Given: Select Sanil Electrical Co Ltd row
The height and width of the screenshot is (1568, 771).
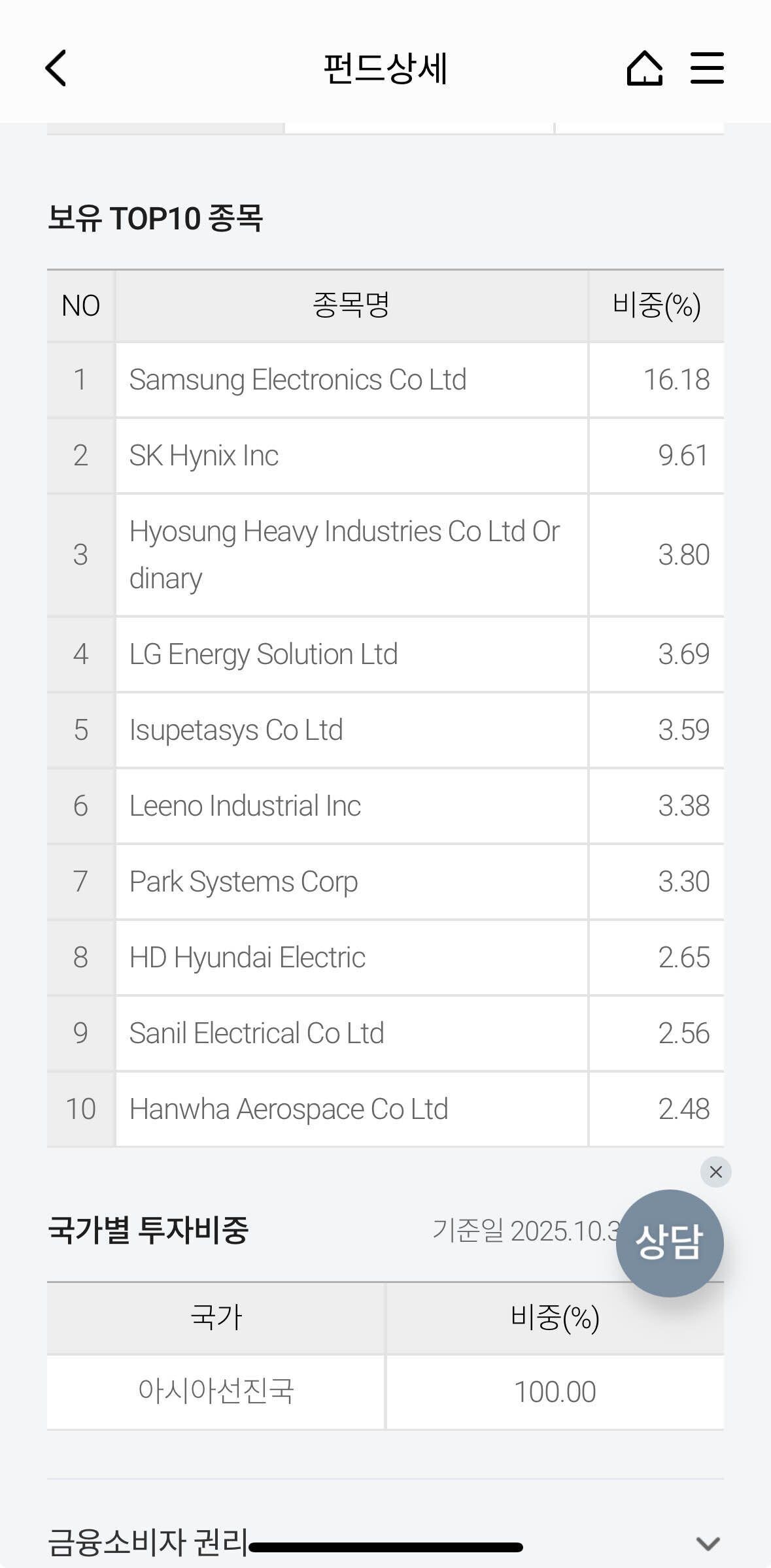Looking at the screenshot, I should pyautogui.click(x=256, y=1033).
